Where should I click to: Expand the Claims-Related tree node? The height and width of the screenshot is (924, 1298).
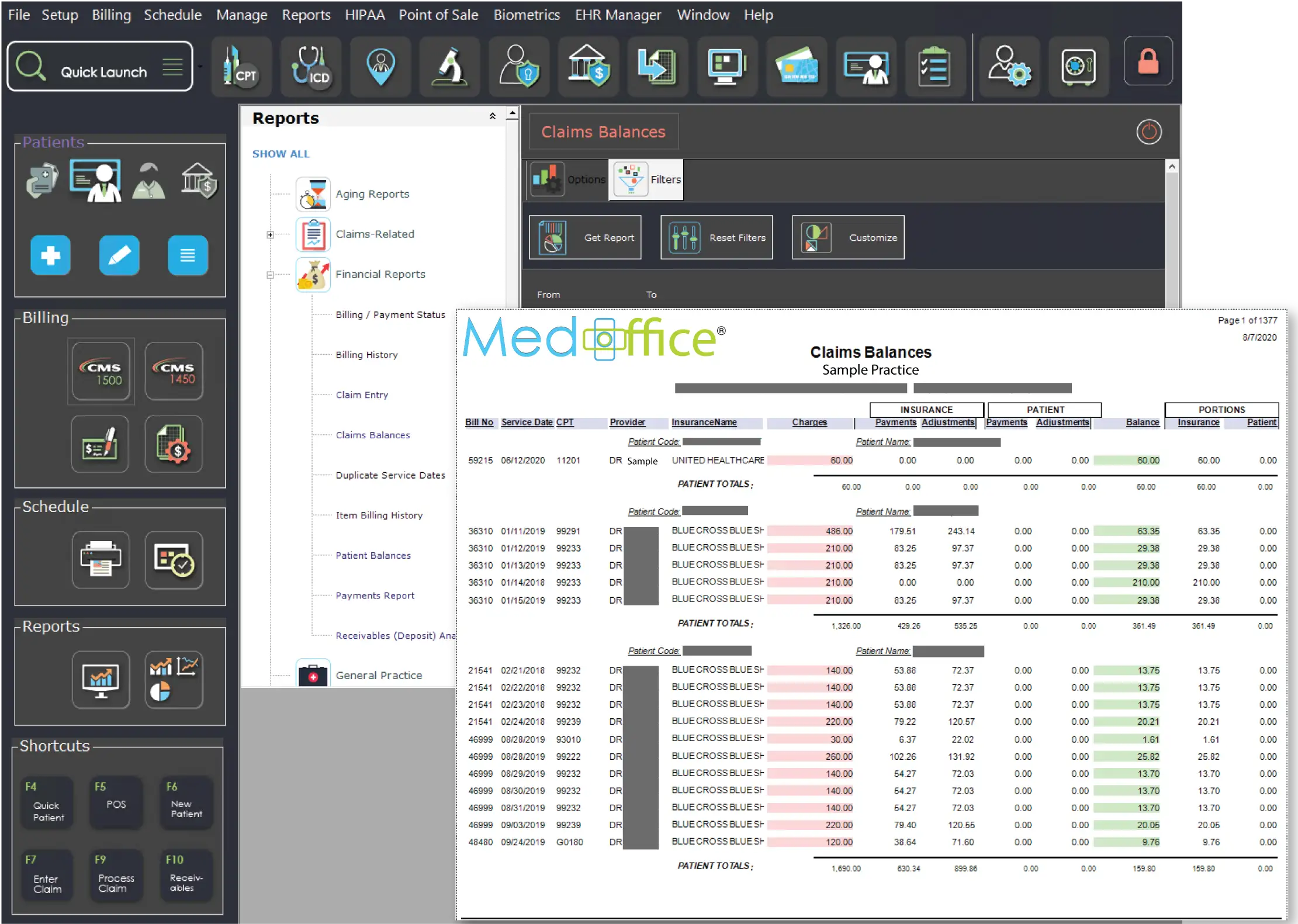[270, 235]
